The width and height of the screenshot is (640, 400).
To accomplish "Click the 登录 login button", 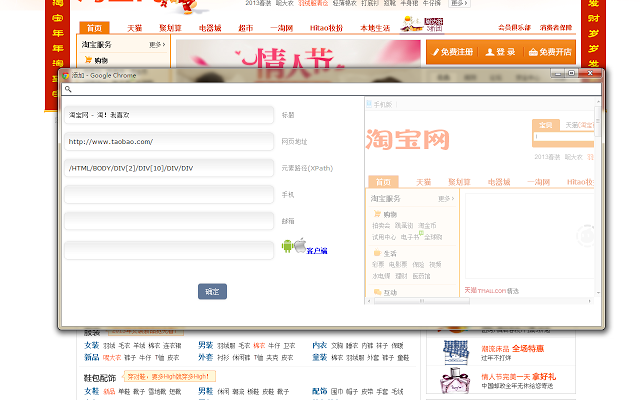I will coord(500,52).
